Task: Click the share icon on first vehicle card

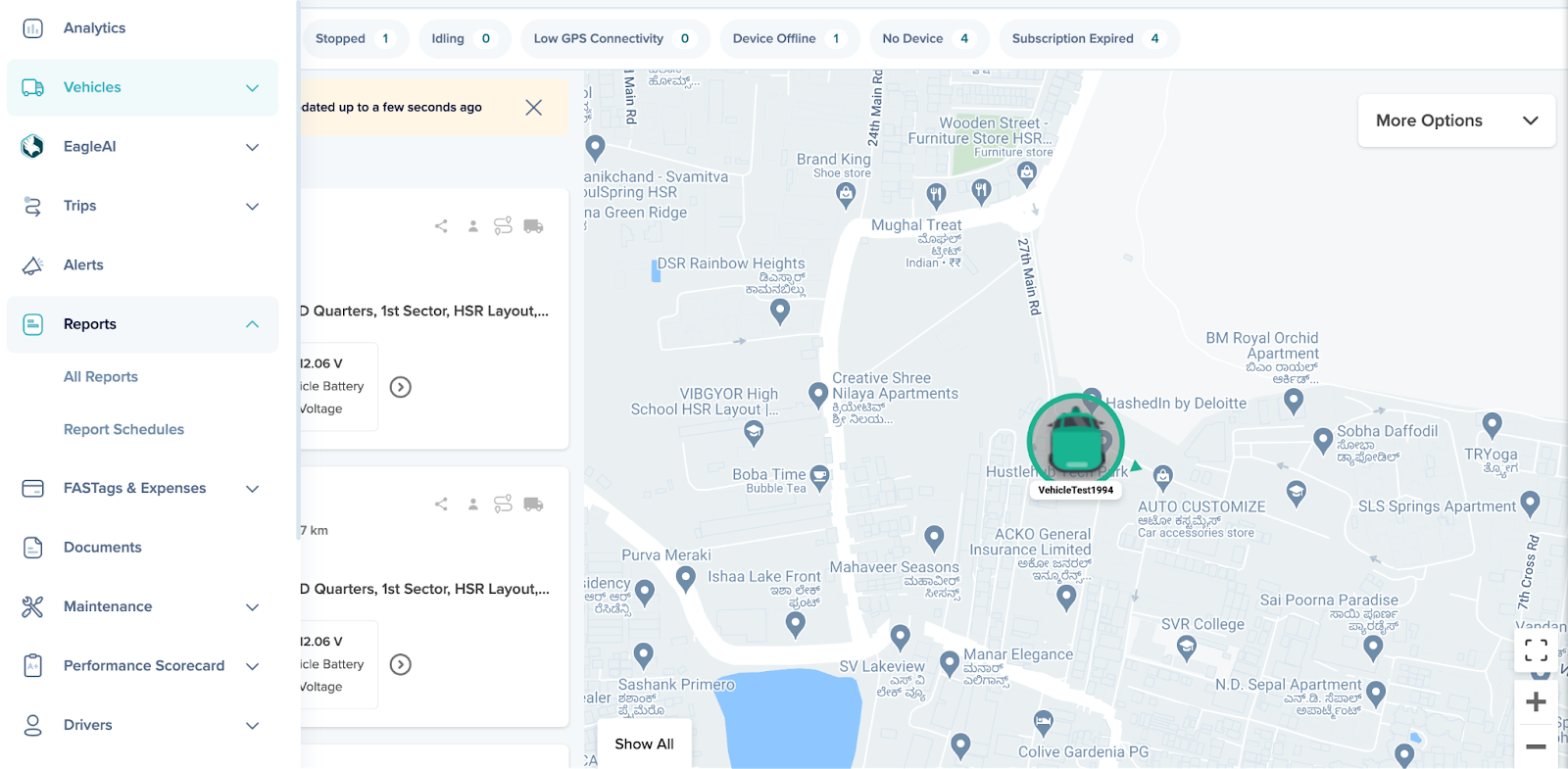Action: [x=441, y=226]
